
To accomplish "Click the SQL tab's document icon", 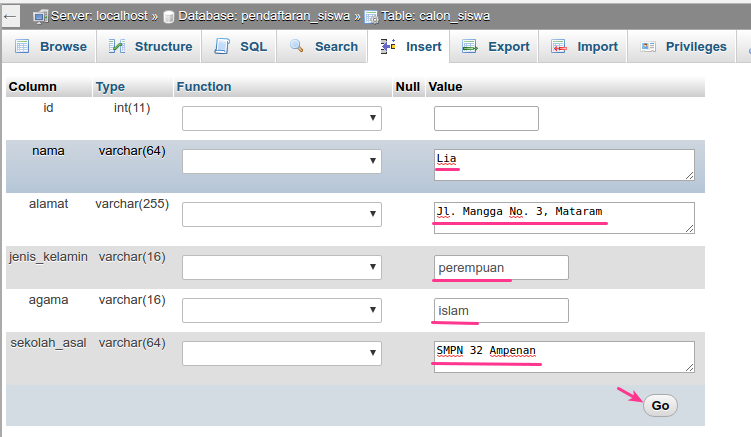I will point(222,47).
